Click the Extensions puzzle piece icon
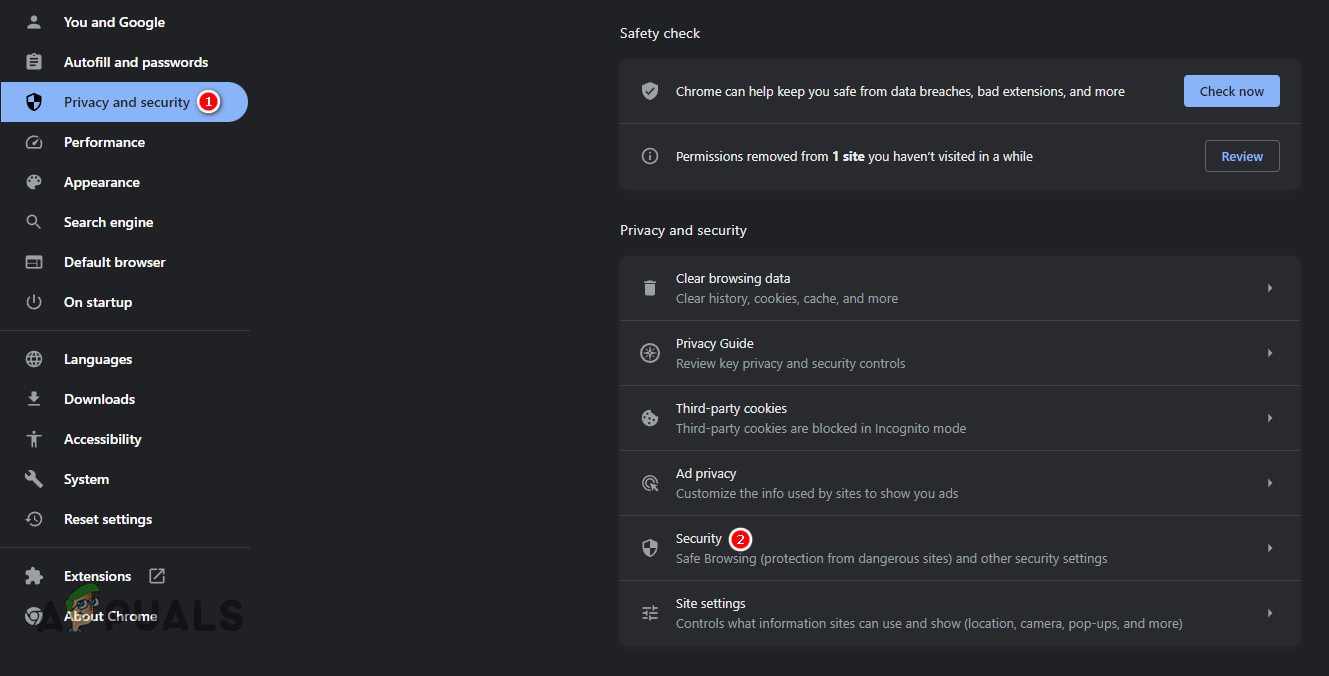The image size is (1329, 676). coord(34,576)
